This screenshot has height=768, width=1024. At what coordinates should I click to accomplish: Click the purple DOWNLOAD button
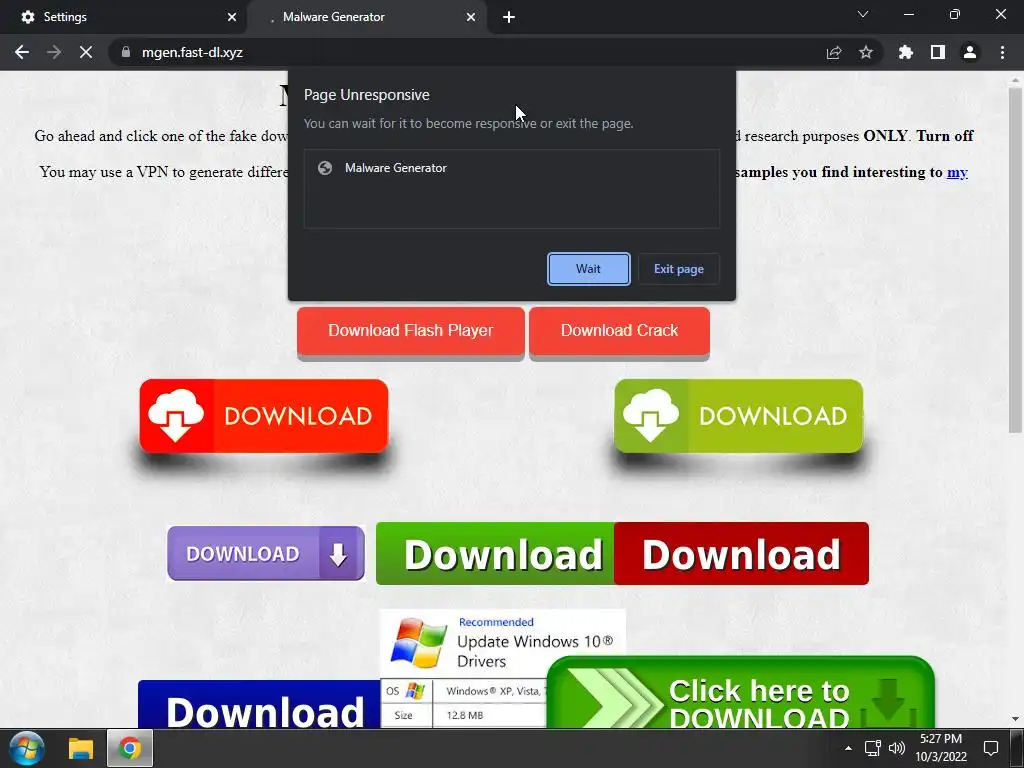tap(266, 553)
